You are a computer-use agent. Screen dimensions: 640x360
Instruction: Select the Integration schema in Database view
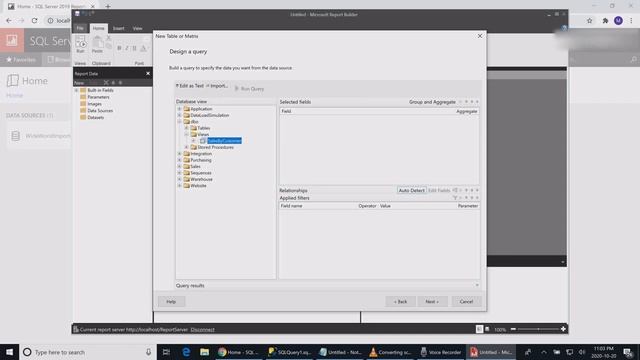click(201, 154)
